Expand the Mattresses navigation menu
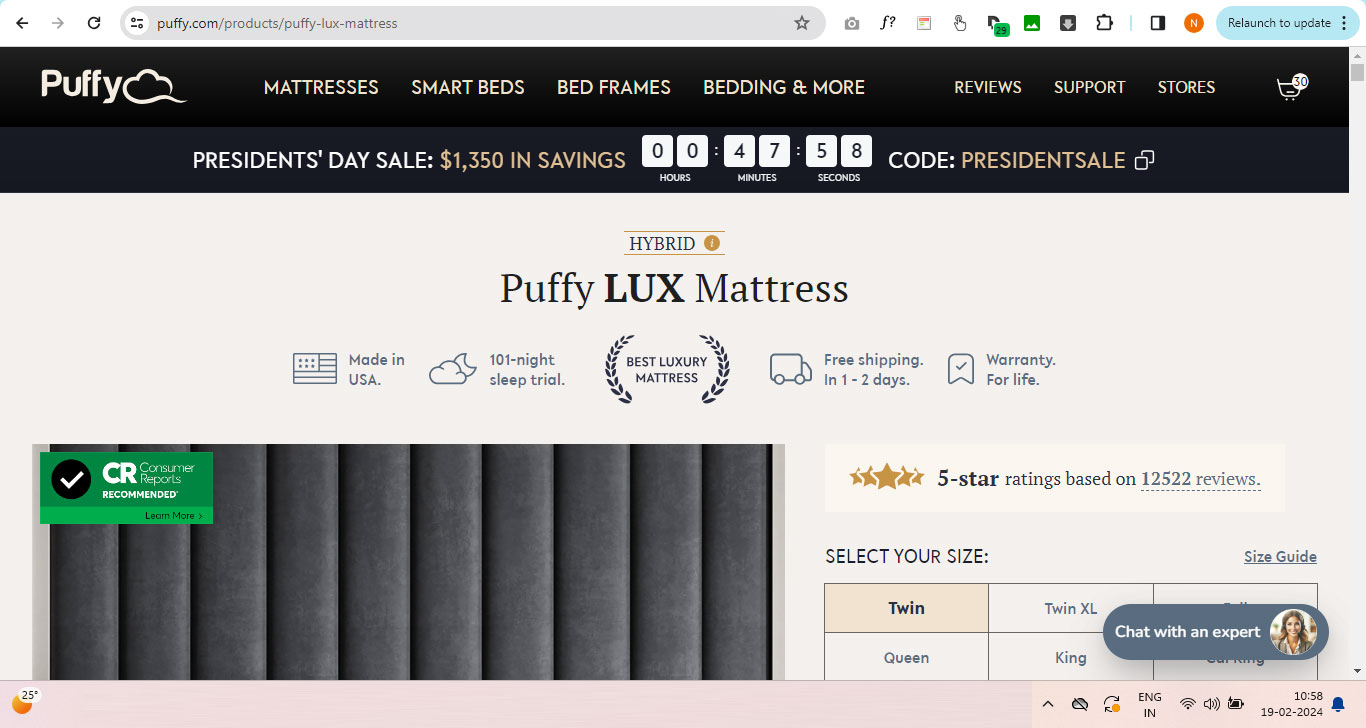 (321, 87)
